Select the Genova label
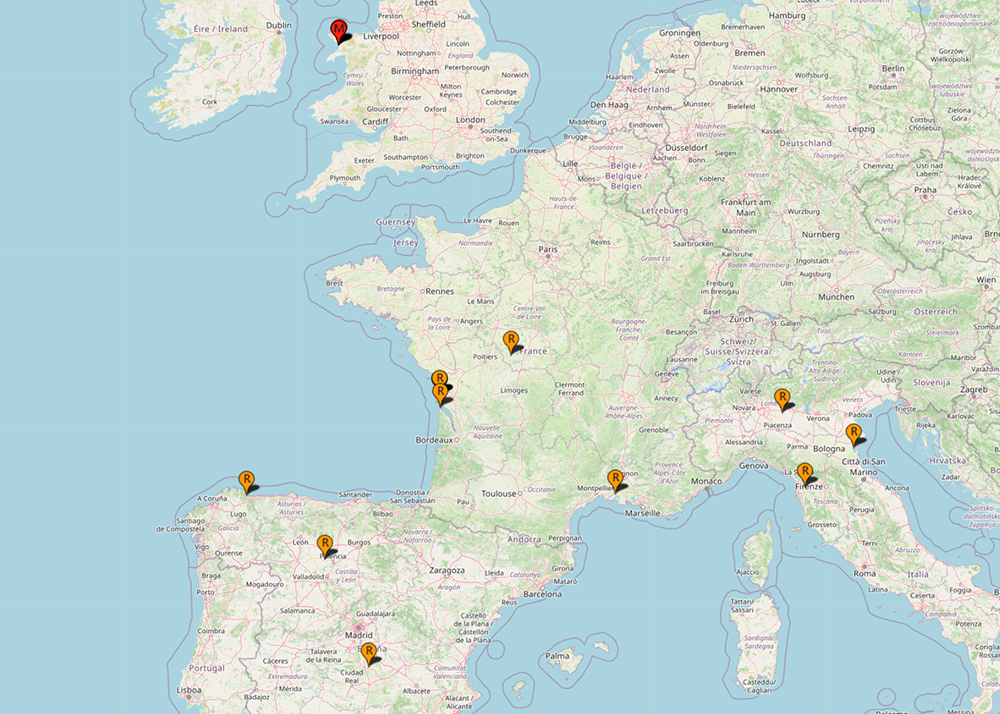The image size is (1000, 714). click(753, 466)
